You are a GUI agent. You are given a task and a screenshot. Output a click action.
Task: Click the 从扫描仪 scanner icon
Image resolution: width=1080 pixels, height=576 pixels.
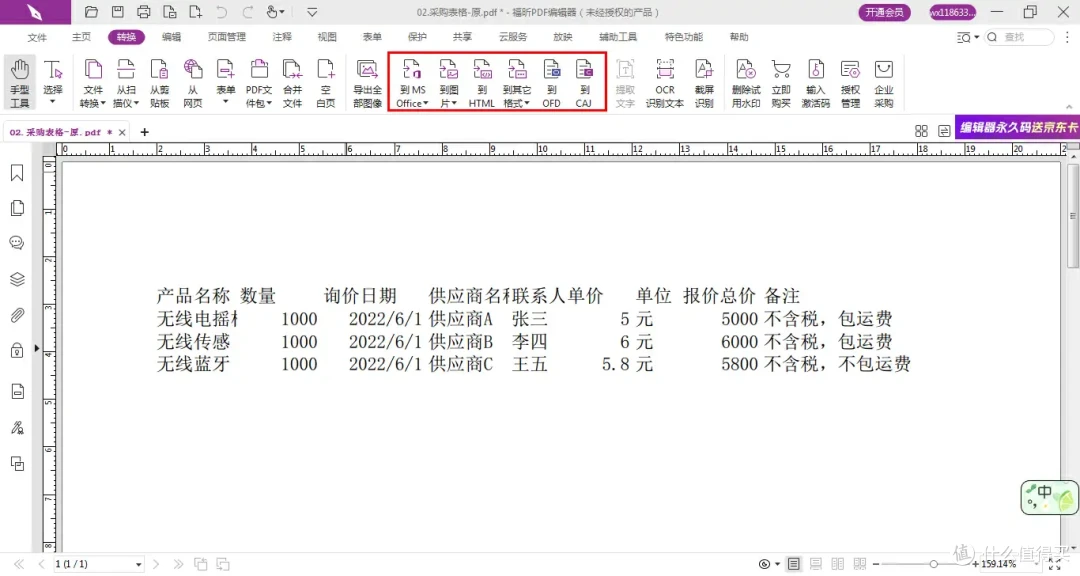pos(125,70)
